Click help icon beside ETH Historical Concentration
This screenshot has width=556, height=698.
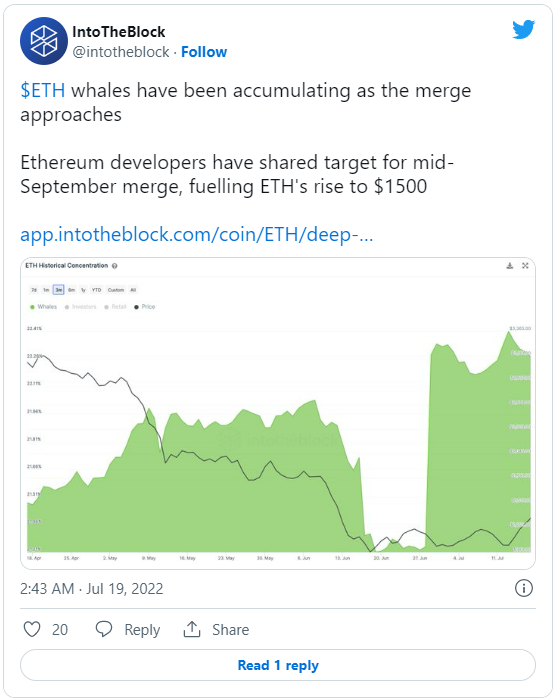click(114, 266)
